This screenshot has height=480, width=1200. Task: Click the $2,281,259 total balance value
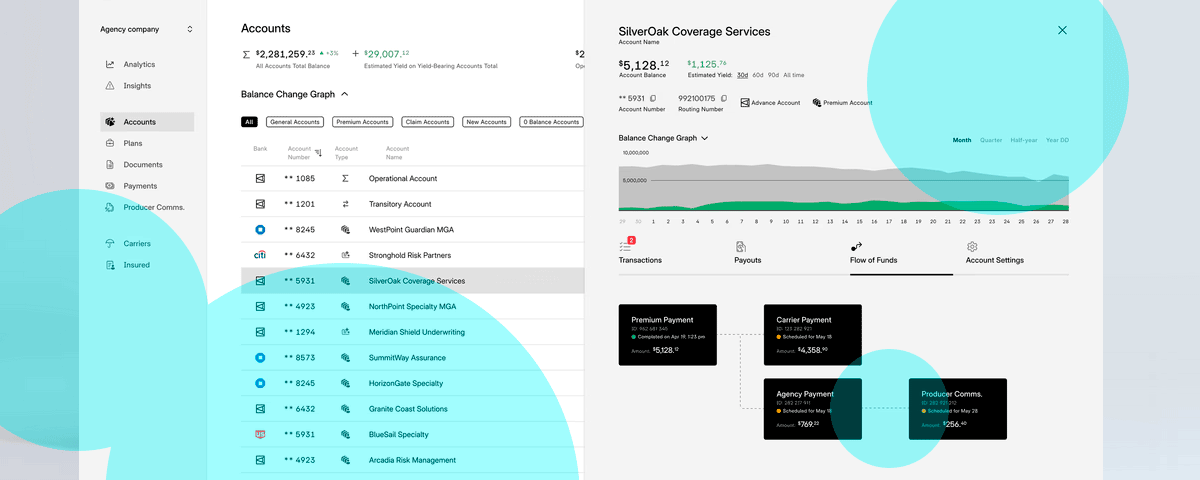tap(285, 53)
